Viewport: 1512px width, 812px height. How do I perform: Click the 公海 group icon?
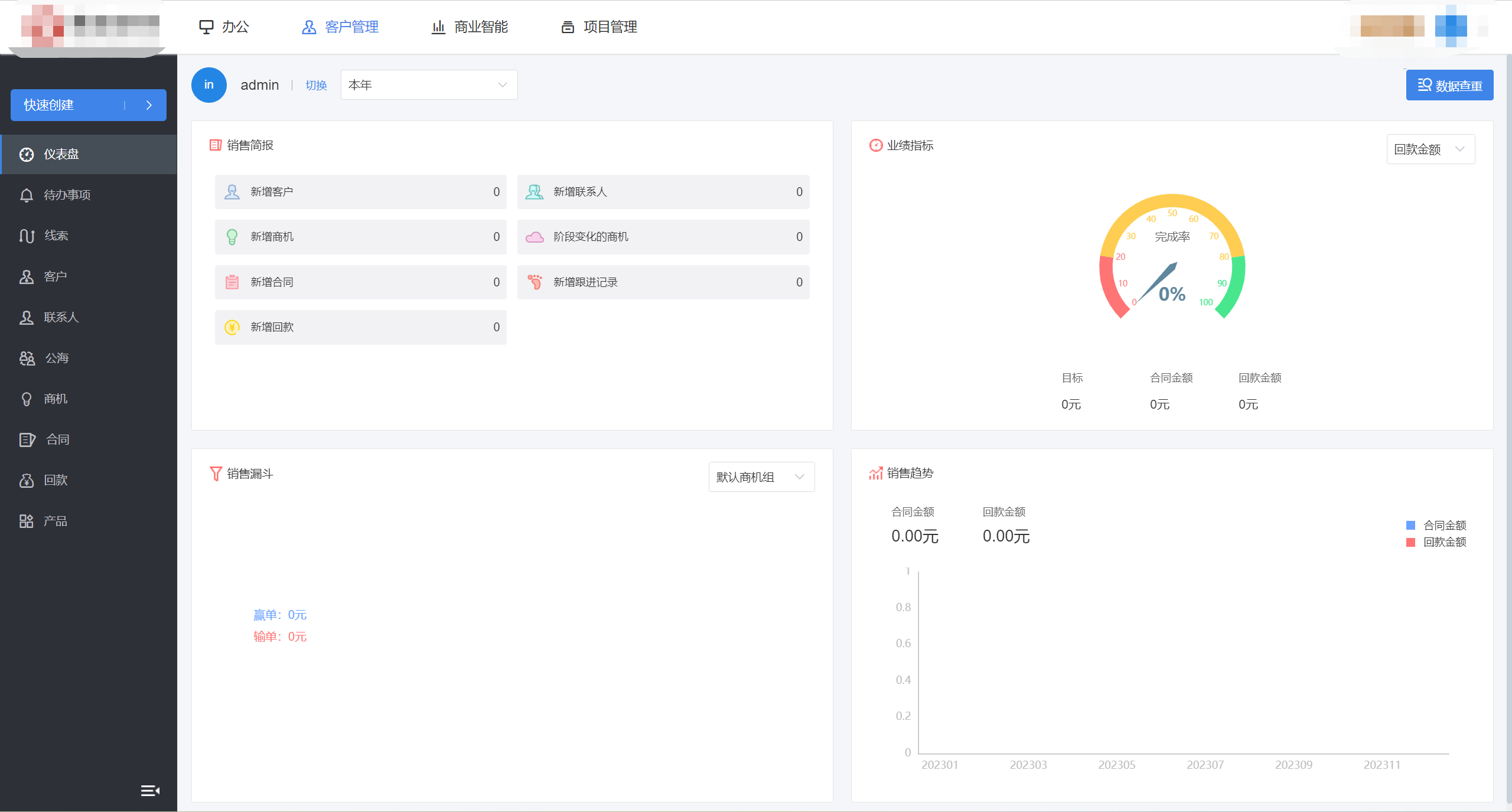pyautogui.click(x=27, y=358)
